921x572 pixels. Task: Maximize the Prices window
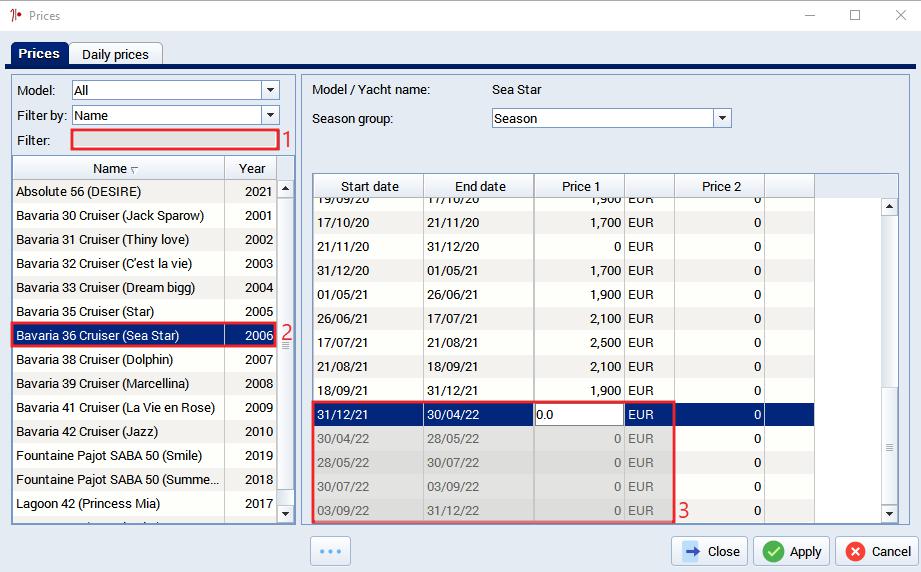855,15
